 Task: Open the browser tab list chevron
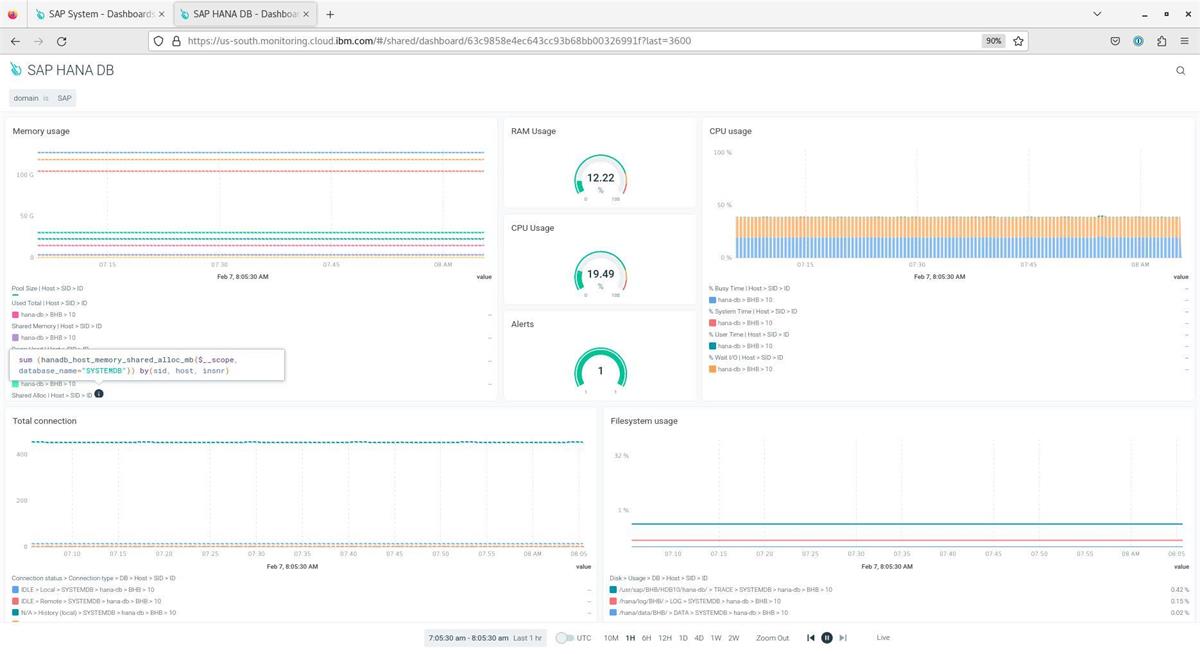[1097, 14]
